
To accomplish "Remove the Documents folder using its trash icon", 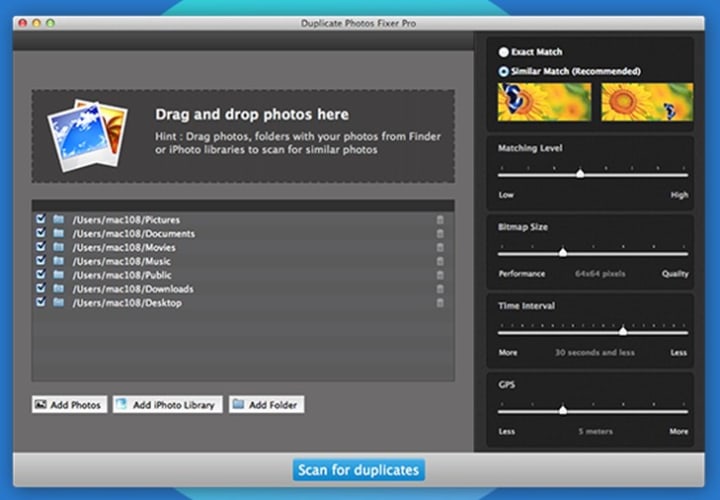I will tap(440, 234).
